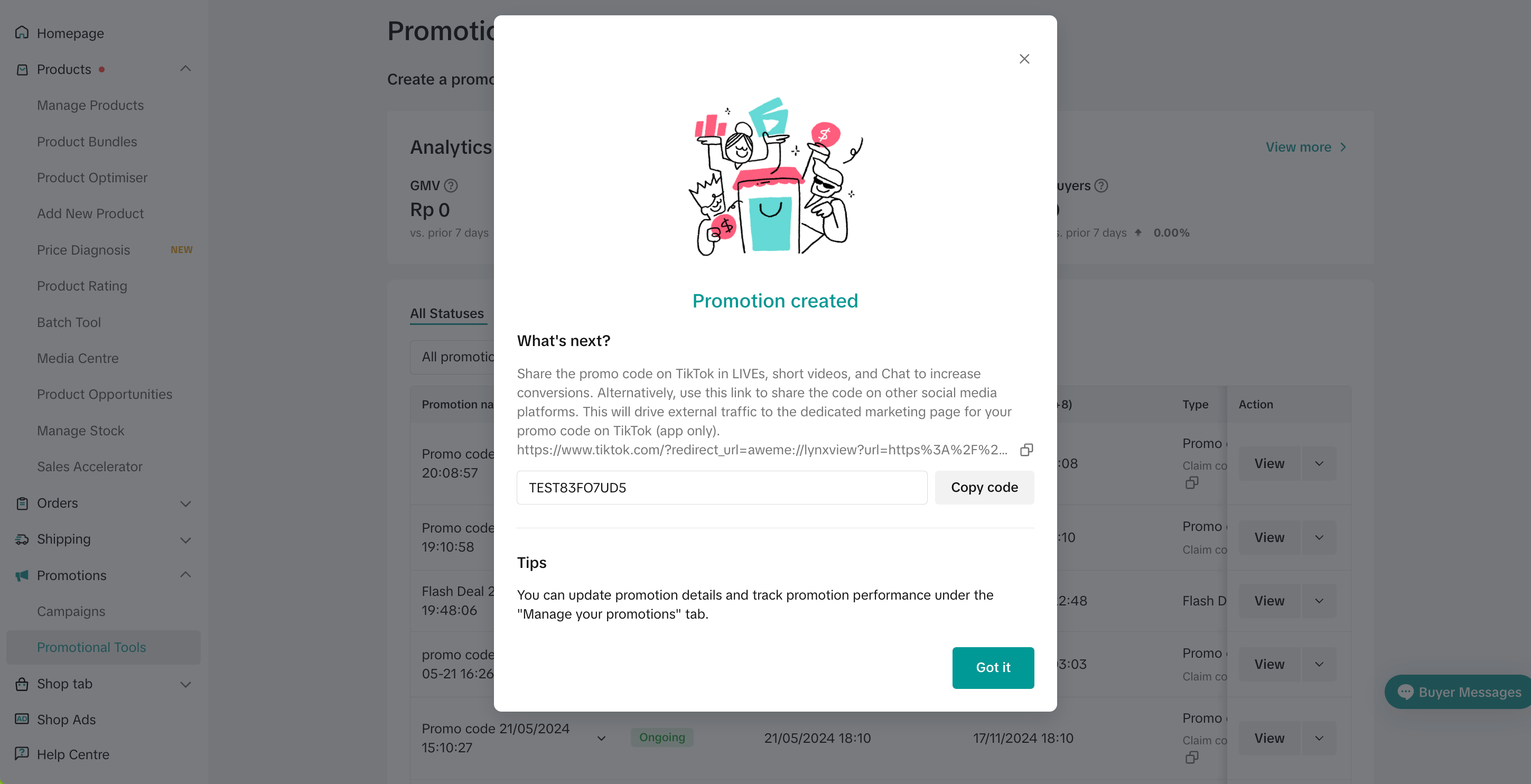Click the Copy code button
1531x784 pixels.
(984, 488)
